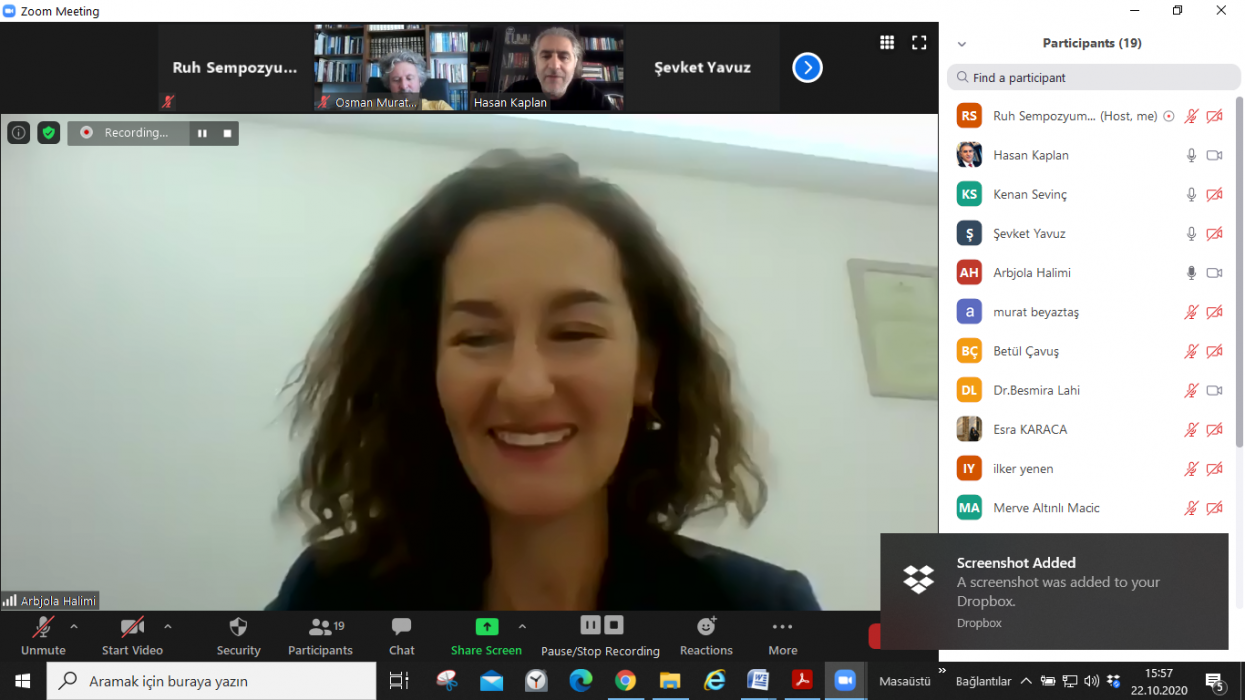Open share options arrow beside Share Screen
This screenshot has width=1245, height=700.
coord(522,627)
